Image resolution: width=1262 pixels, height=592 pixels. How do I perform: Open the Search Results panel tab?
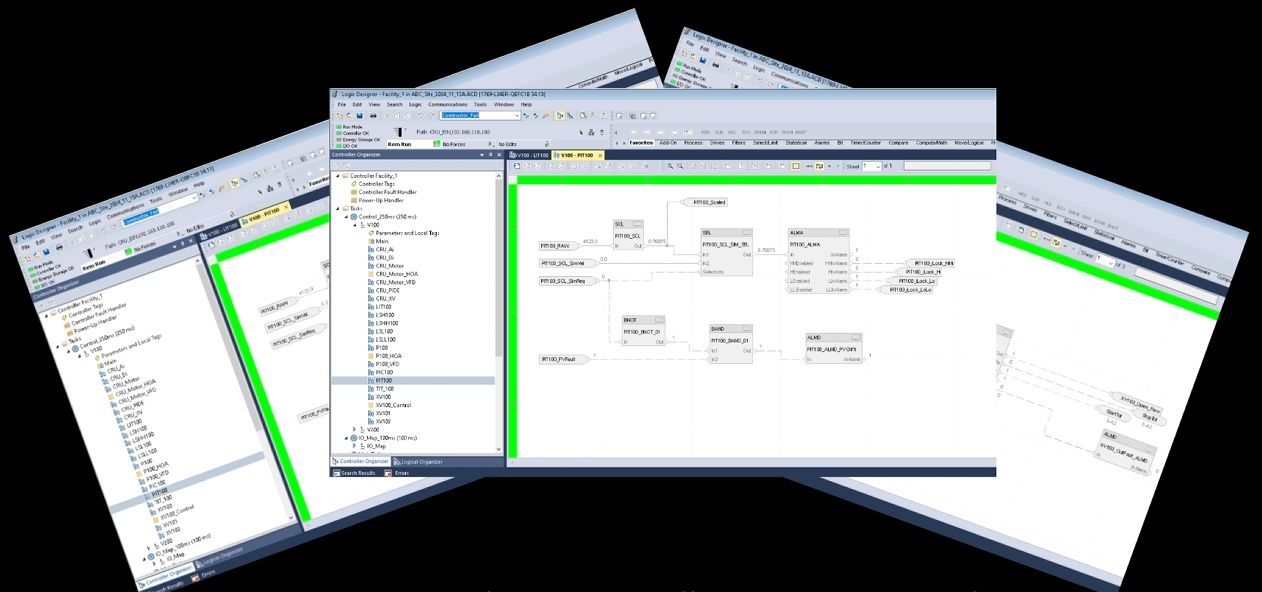pos(355,473)
